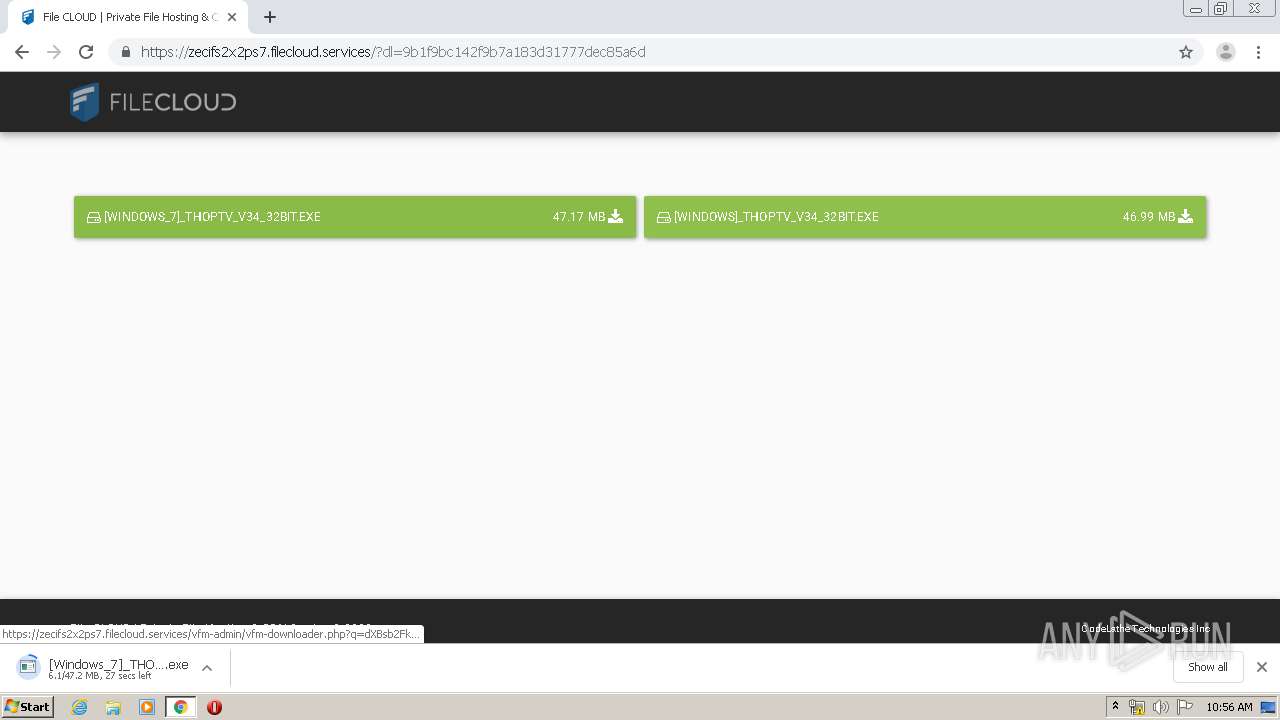Go back to the previous page
Screen dimensions: 1280x720
coord(22,52)
